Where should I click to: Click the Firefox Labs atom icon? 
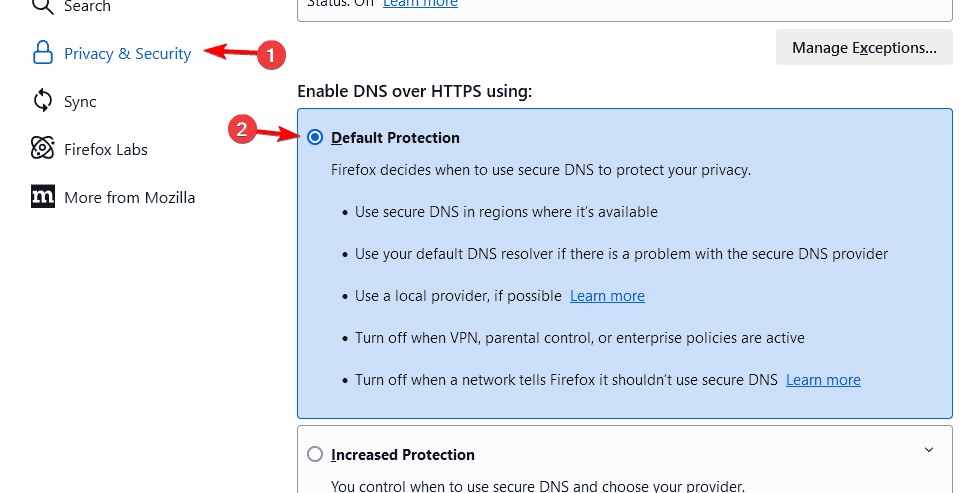(x=42, y=148)
